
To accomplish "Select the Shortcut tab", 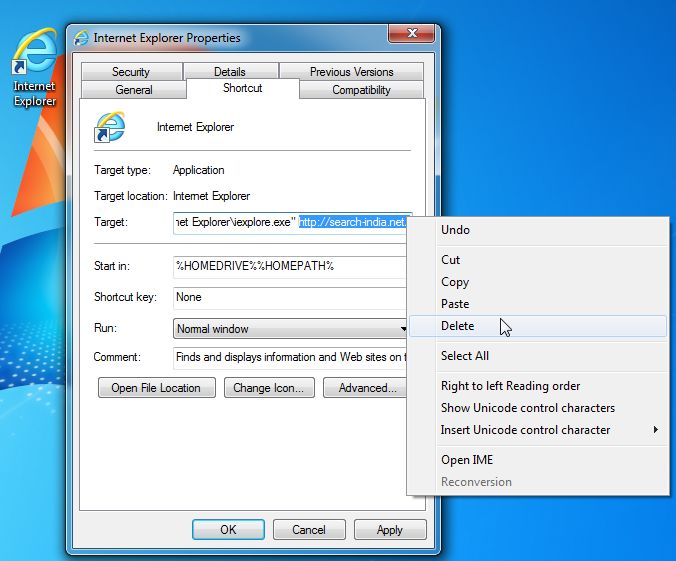I will point(242,88).
